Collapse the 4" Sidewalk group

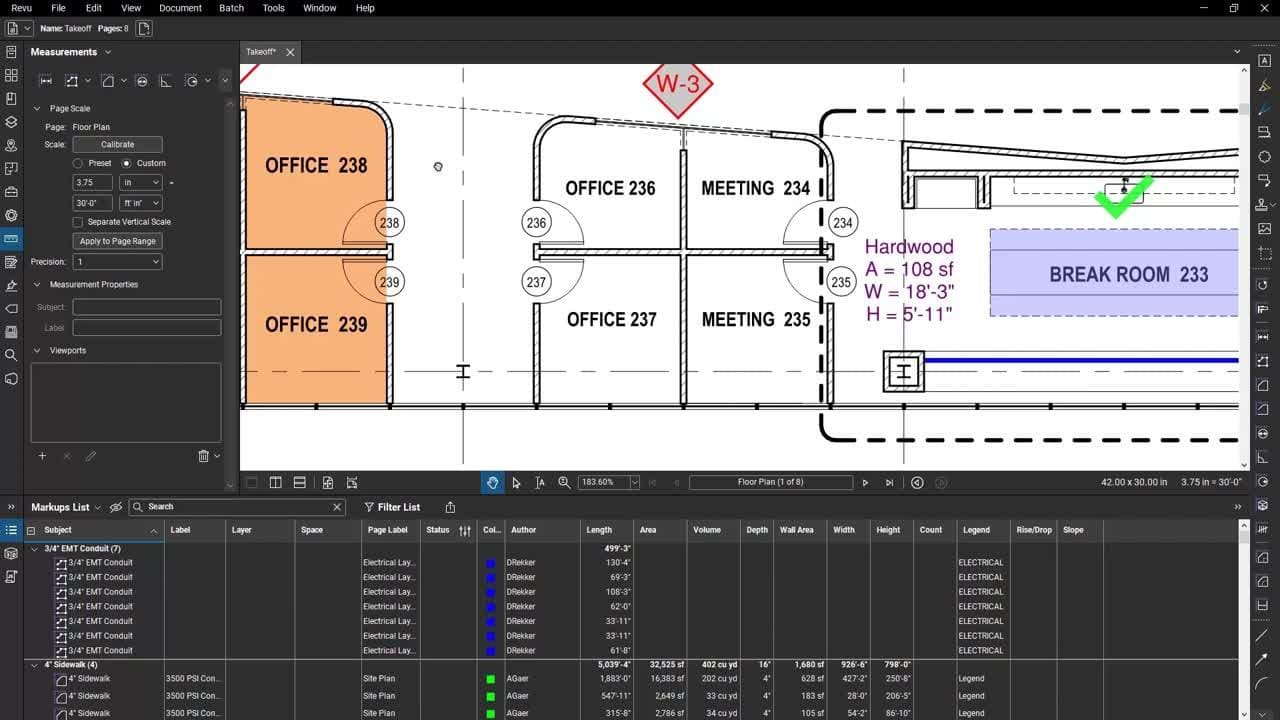(x=35, y=665)
